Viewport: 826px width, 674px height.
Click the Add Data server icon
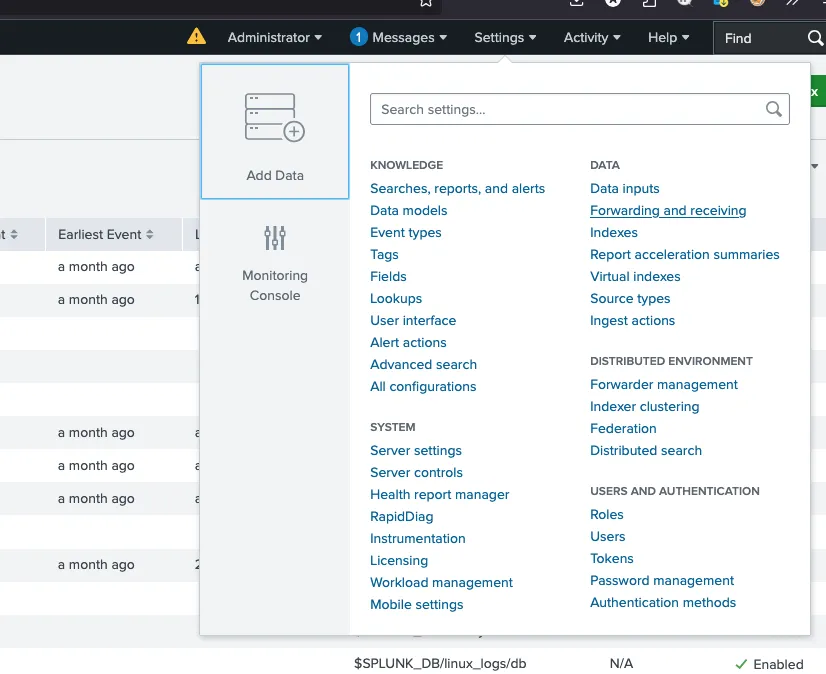click(274, 117)
